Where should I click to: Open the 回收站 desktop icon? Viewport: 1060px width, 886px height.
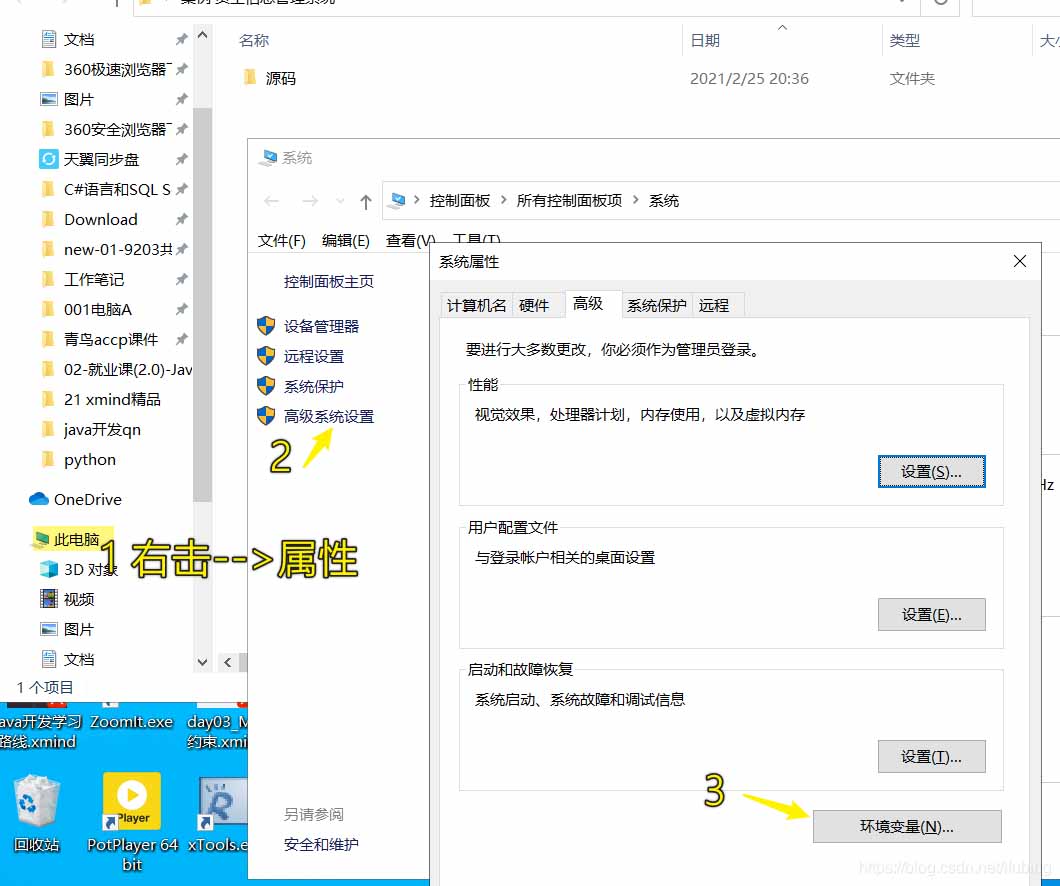tap(37, 814)
